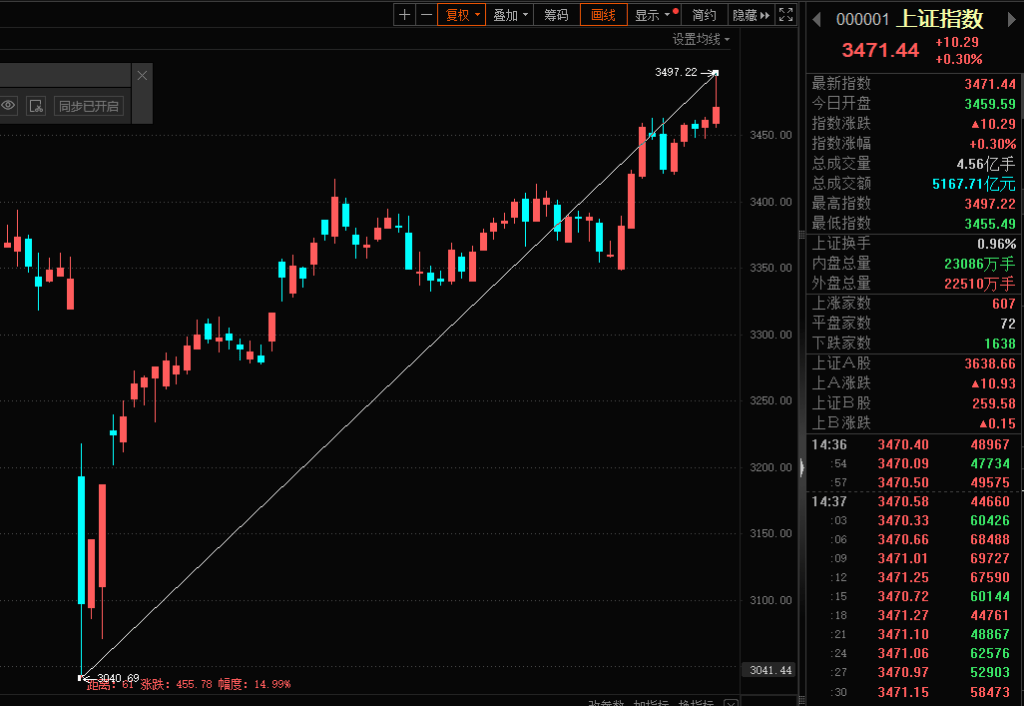The image size is (1024, 706).
Task: Open the 设置均线 moving average settings
Action: pos(701,39)
